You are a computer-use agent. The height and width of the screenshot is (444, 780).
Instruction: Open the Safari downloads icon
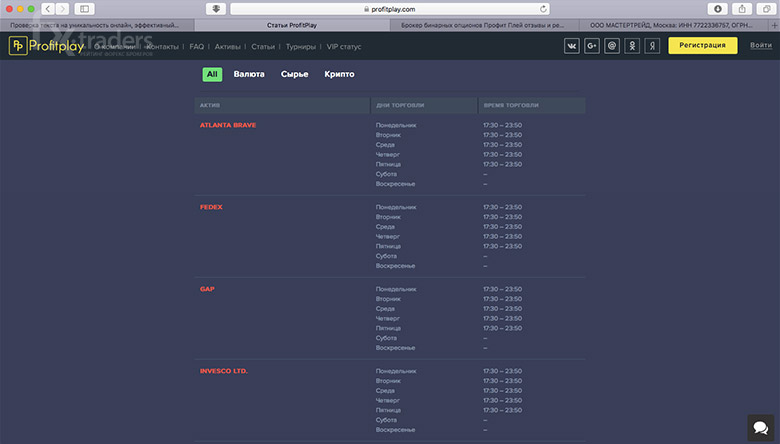(717, 9)
